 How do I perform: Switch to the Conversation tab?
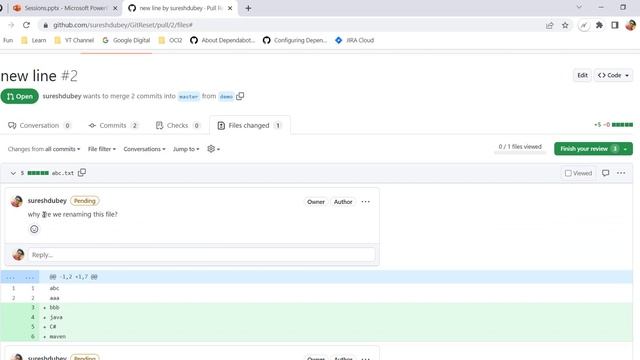[40, 125]
